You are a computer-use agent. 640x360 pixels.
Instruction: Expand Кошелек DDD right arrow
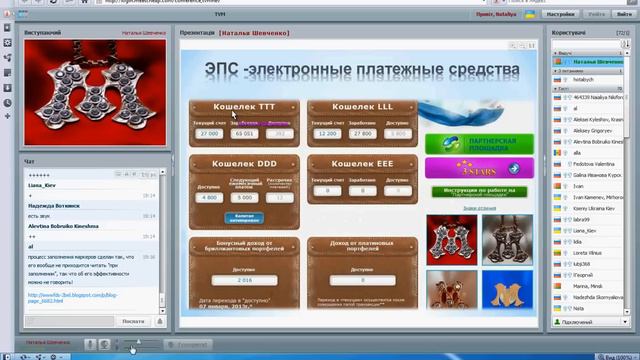pos(293,164)
